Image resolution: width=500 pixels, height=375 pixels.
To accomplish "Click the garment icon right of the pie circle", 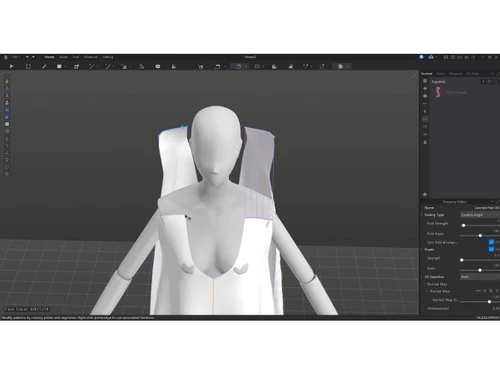I will tap(291, 66).
